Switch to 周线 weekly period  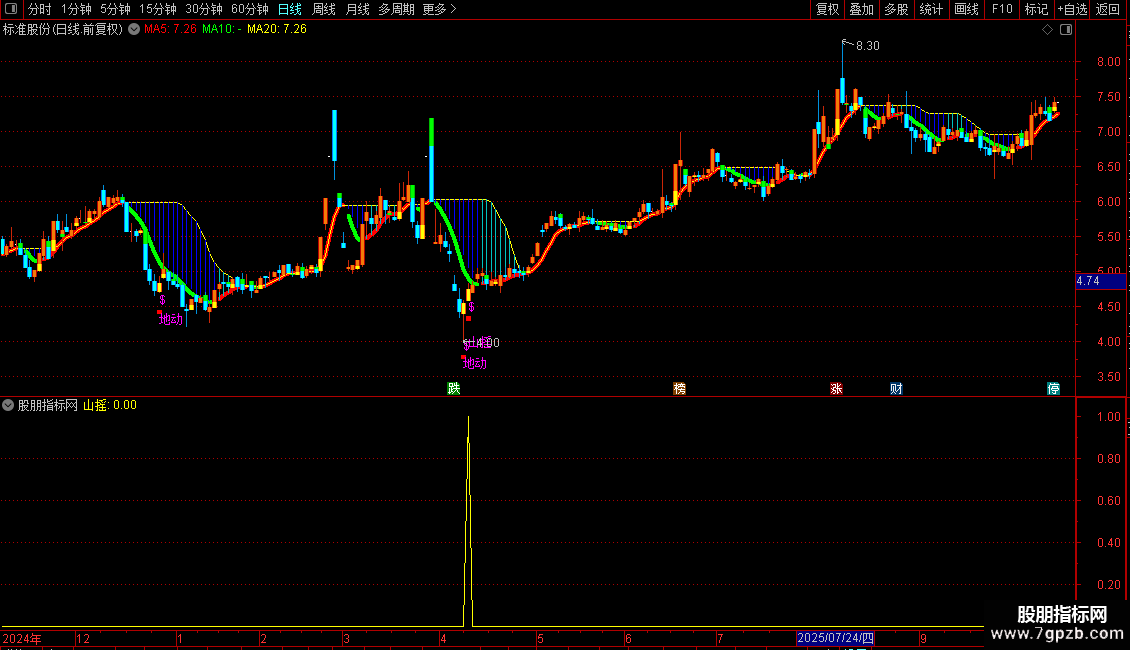[x=324, y=9]
